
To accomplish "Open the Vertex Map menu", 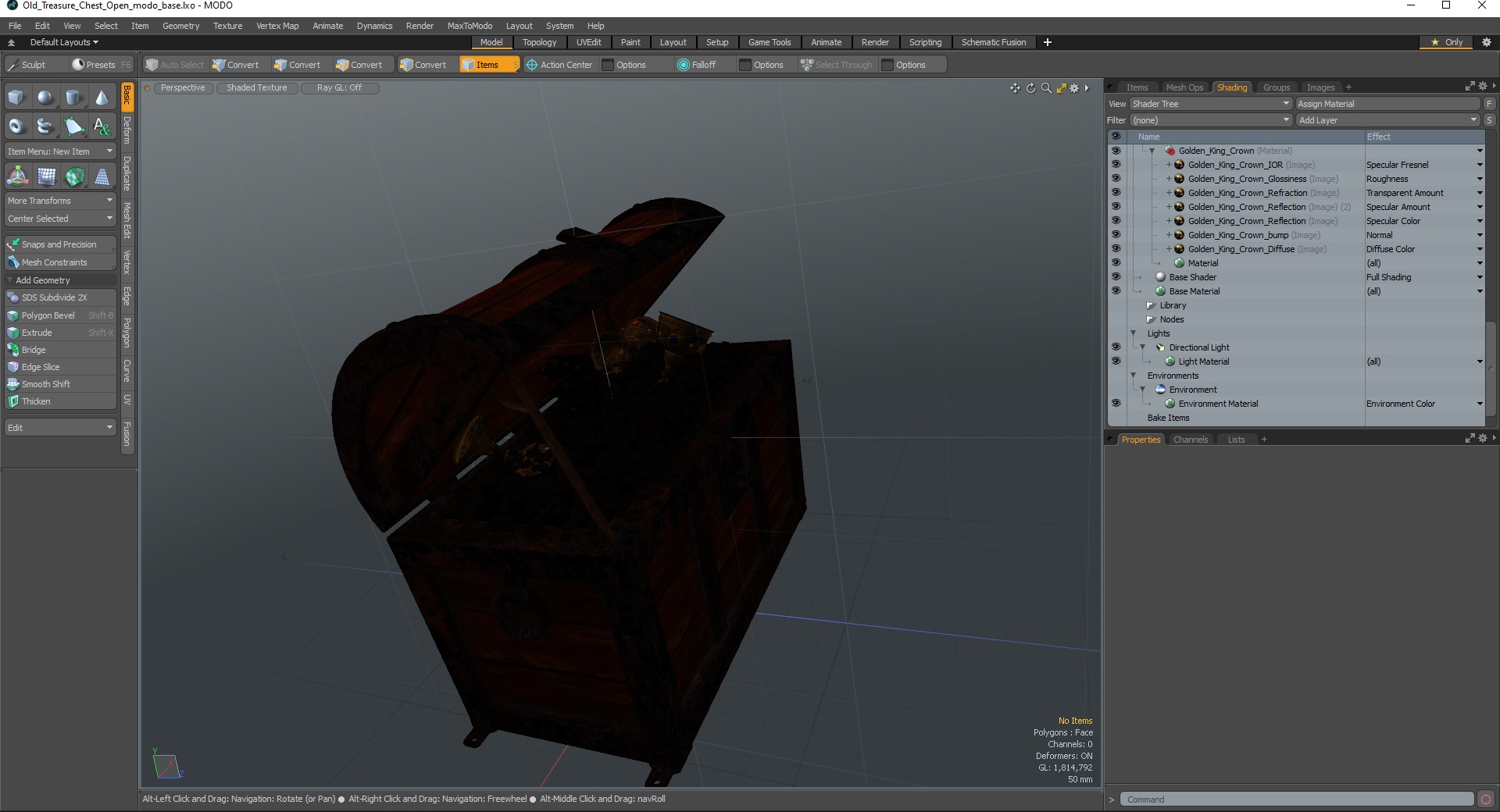I will [277, 26].
